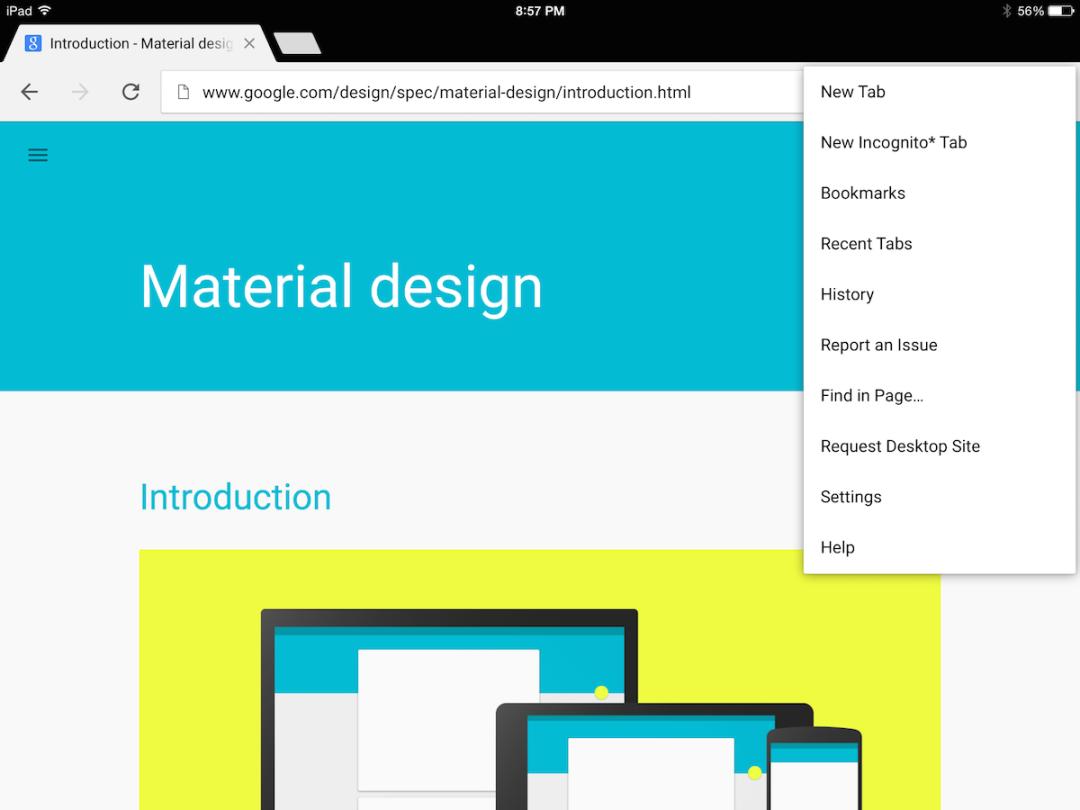
Task: Click the forward navigation arrow
Action: tap(80, 92)
